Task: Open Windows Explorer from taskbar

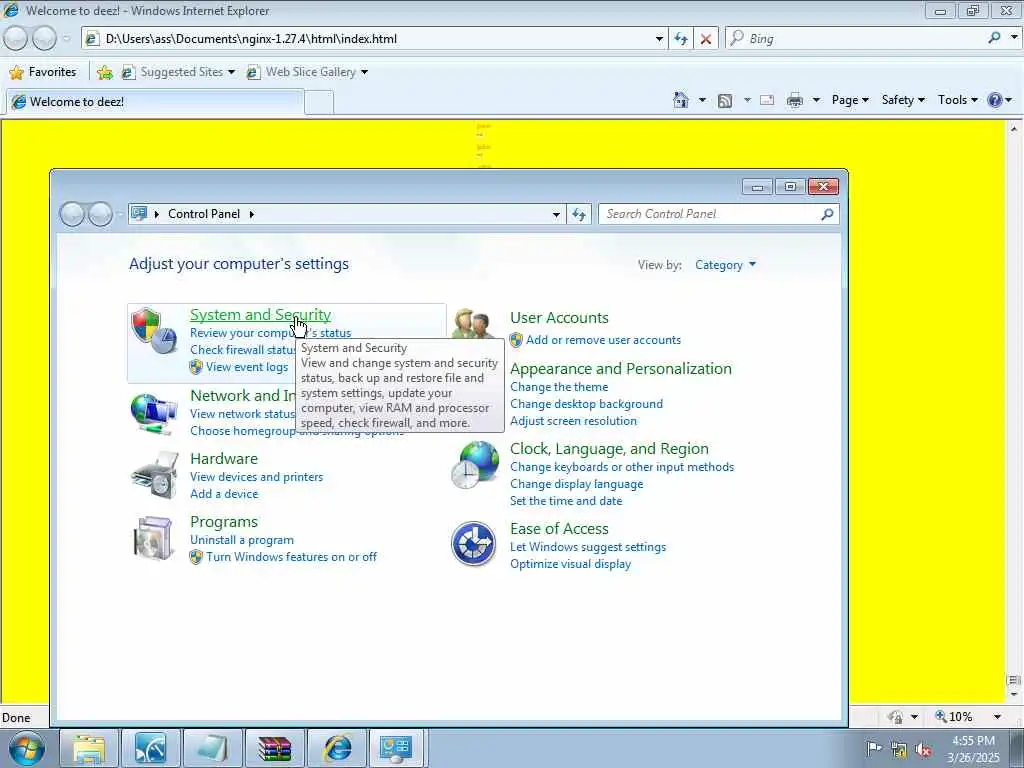Action: point(89,748)
